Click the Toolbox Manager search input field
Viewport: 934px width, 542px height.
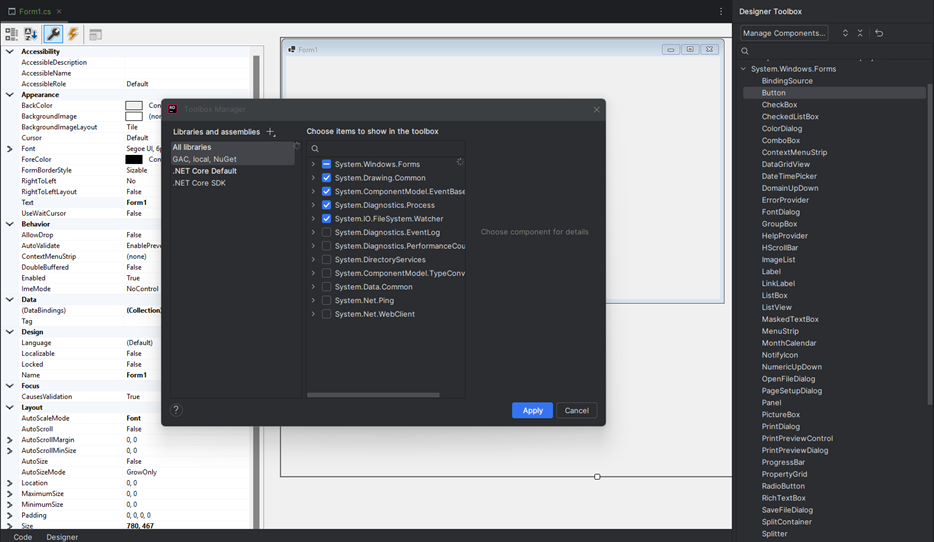pos(386,149)
